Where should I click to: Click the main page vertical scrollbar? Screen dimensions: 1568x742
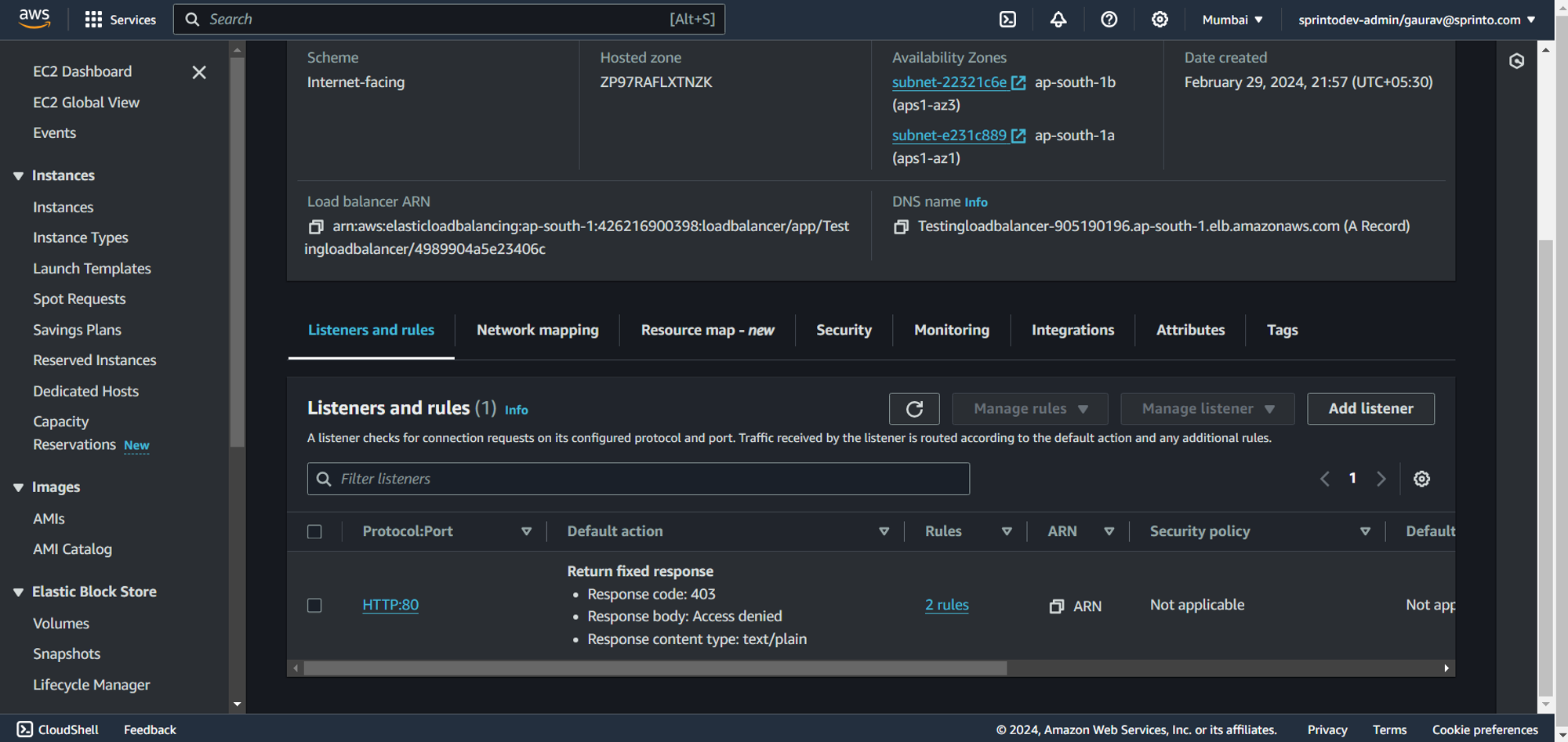tap(1545, 467)
